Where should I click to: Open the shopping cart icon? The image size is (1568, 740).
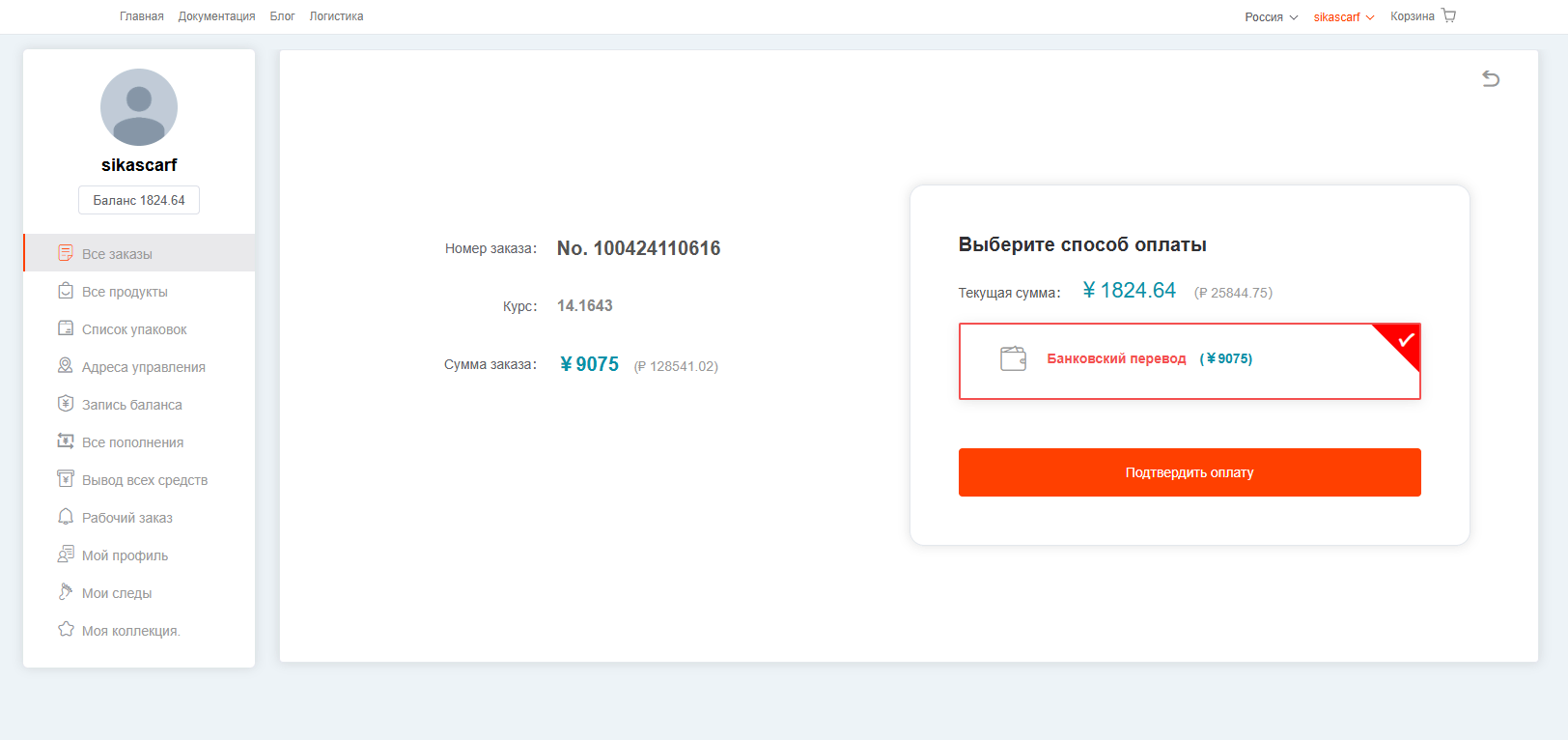click(x=1448, y=15)
